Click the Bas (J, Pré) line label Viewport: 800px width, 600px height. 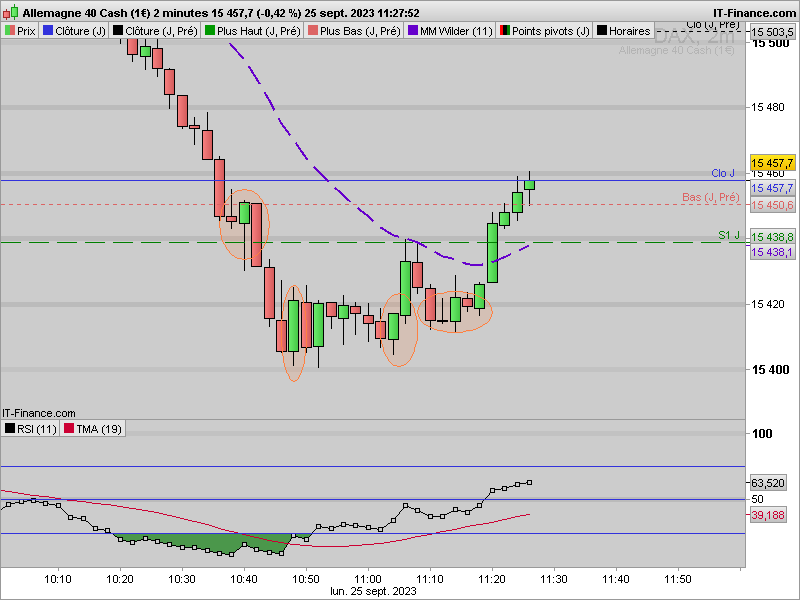(711, 197)
